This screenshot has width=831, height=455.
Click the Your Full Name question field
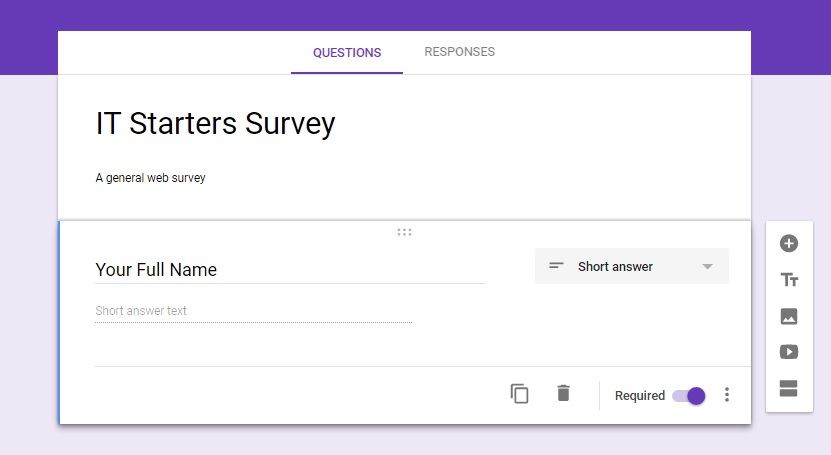point(289,270)
